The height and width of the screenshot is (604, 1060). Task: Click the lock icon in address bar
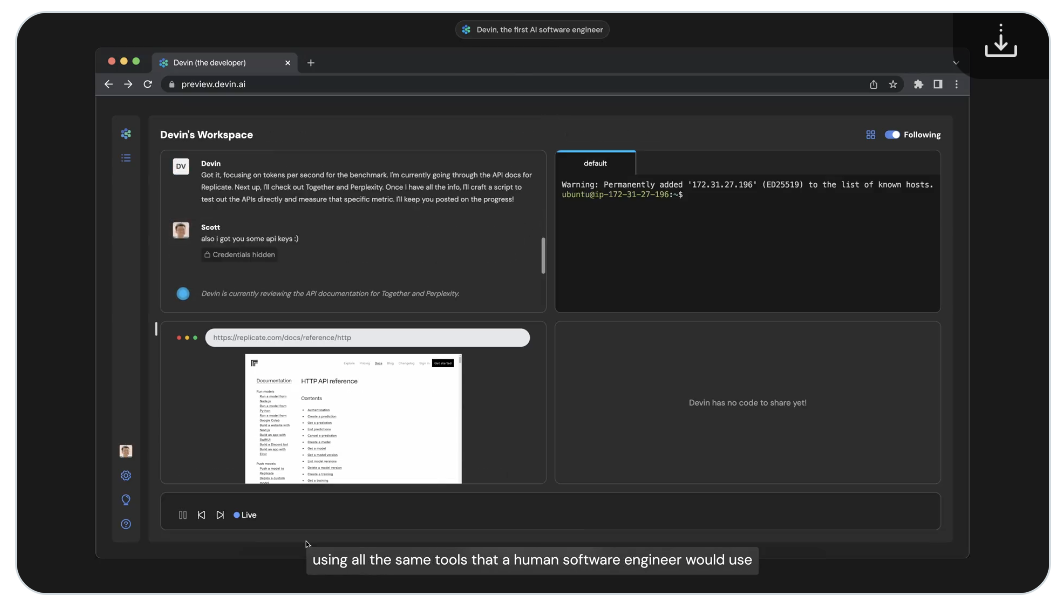172,85
